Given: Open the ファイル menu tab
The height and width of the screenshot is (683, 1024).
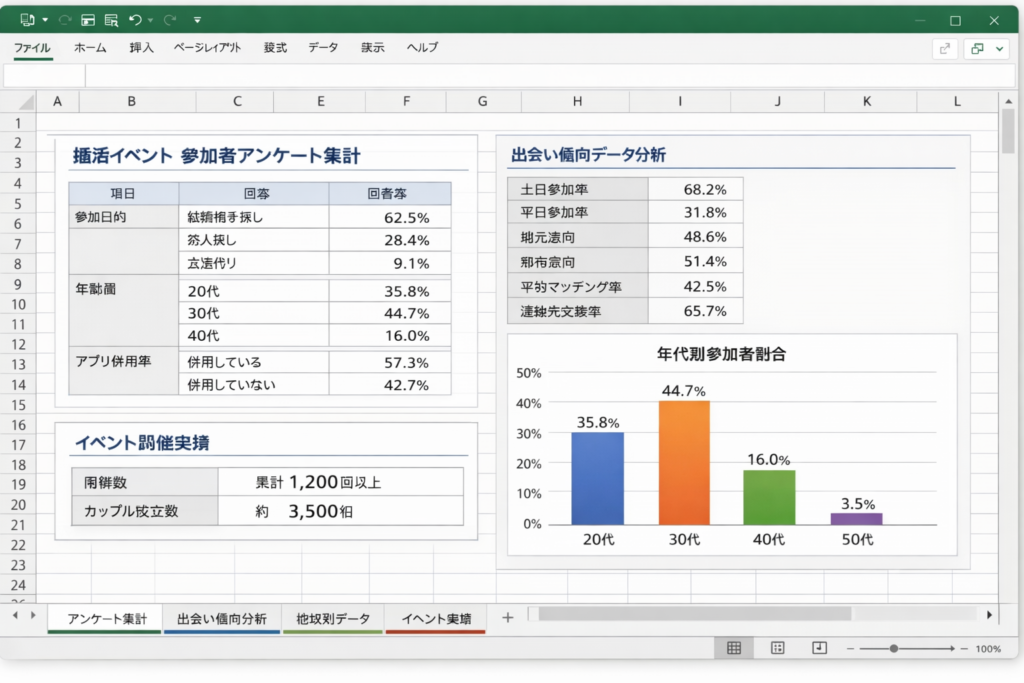Looking at the screenshot, I should (x=32, y=47).
